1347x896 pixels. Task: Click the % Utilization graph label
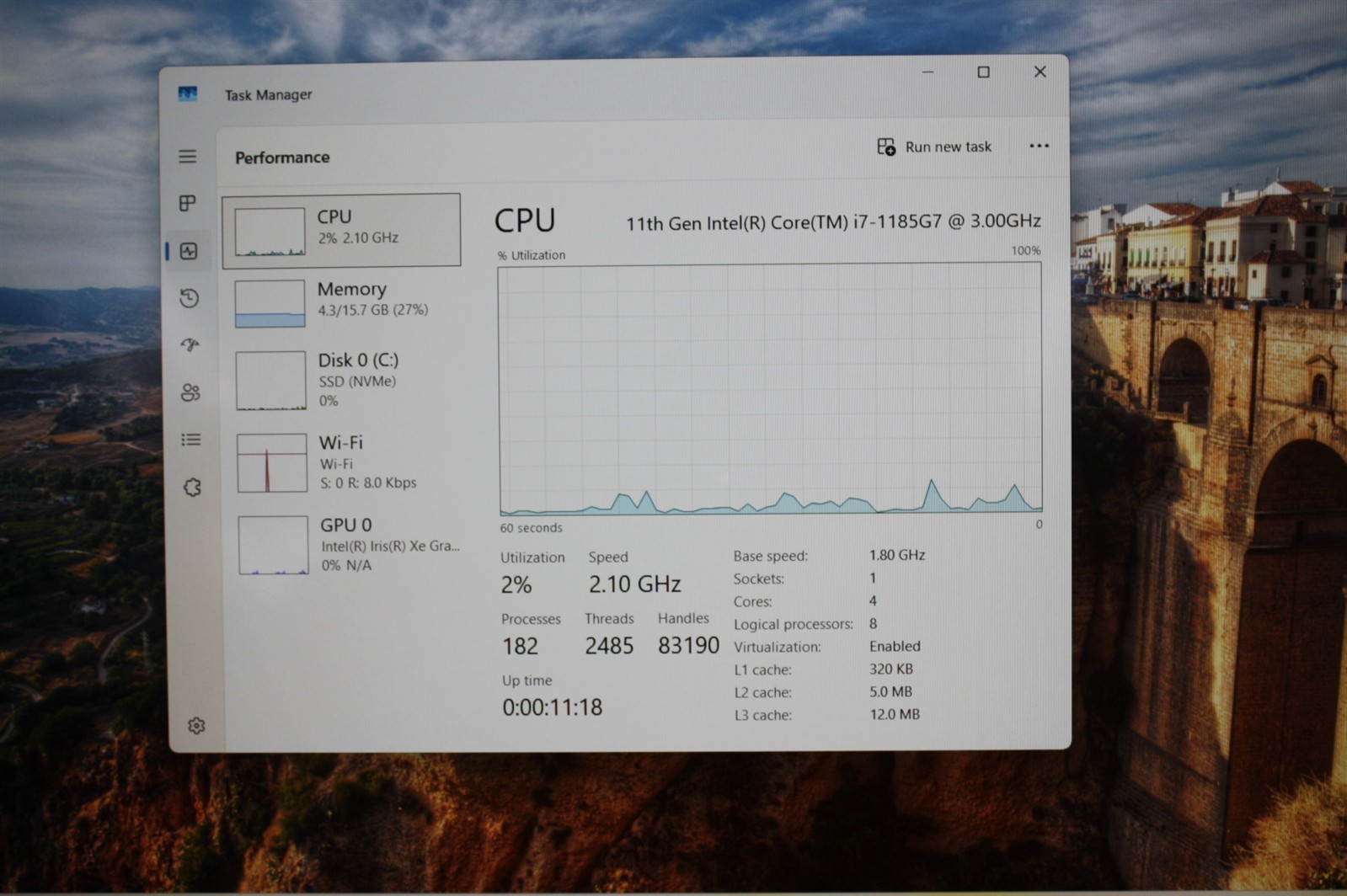[x=532, y=255]
